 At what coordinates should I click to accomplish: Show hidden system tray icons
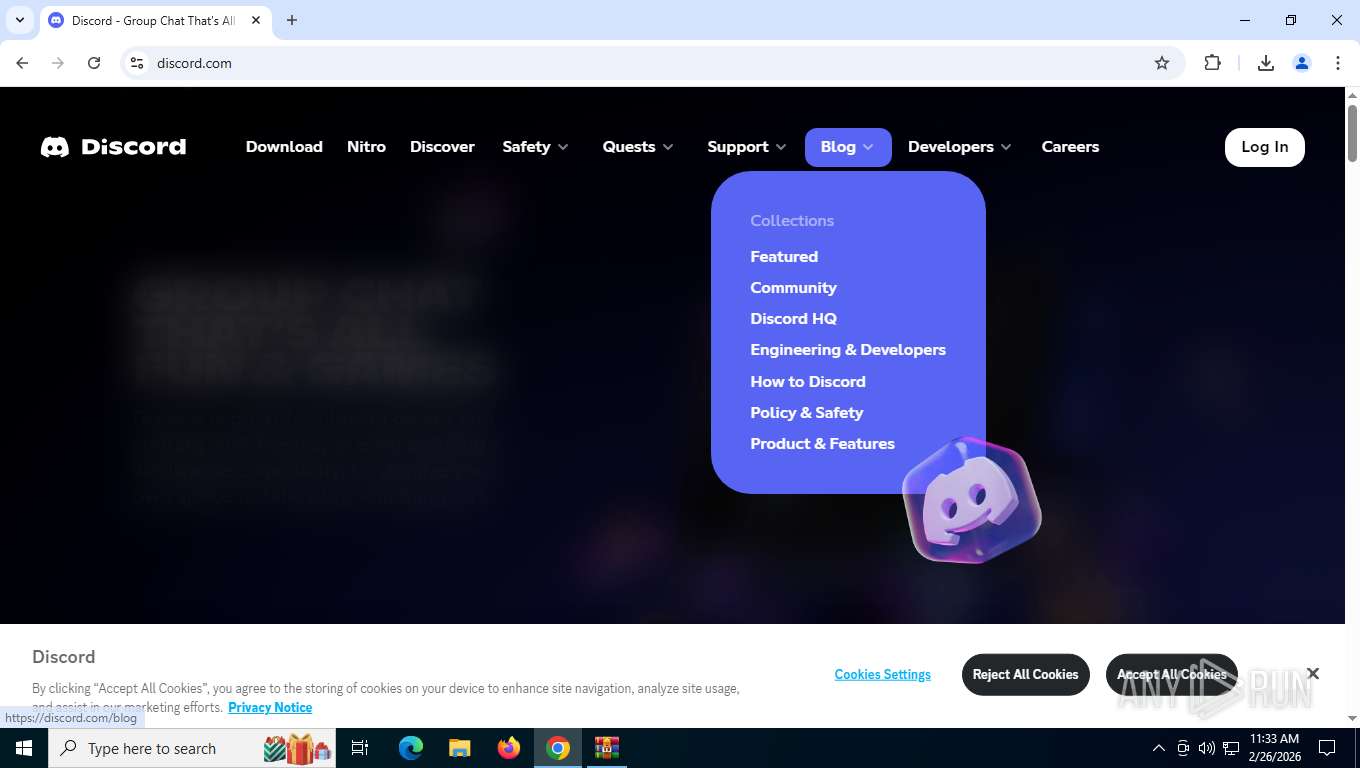(x=1159, y=748)
